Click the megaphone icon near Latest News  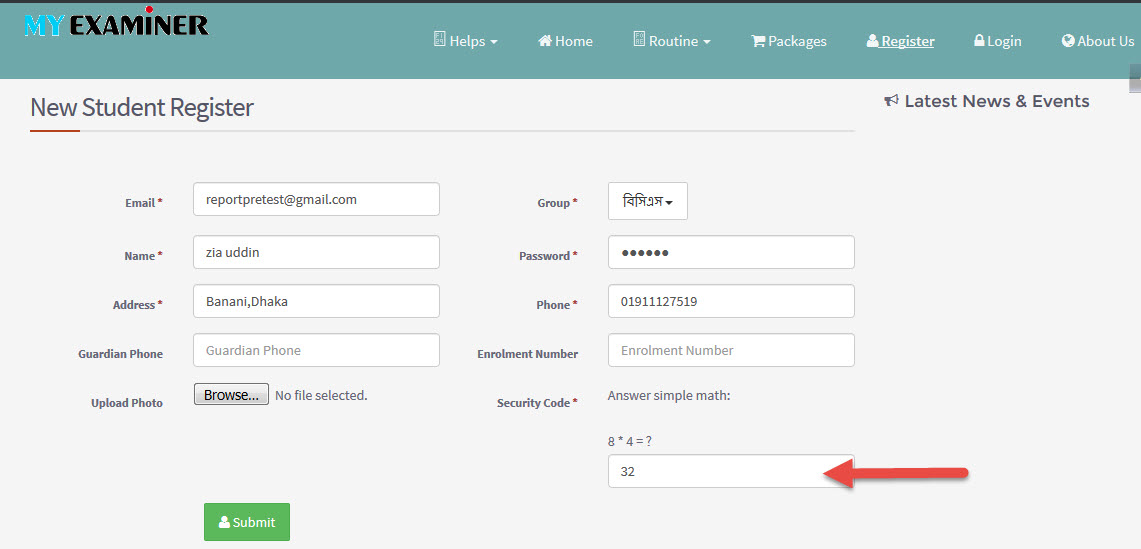[x=892, y=101]
